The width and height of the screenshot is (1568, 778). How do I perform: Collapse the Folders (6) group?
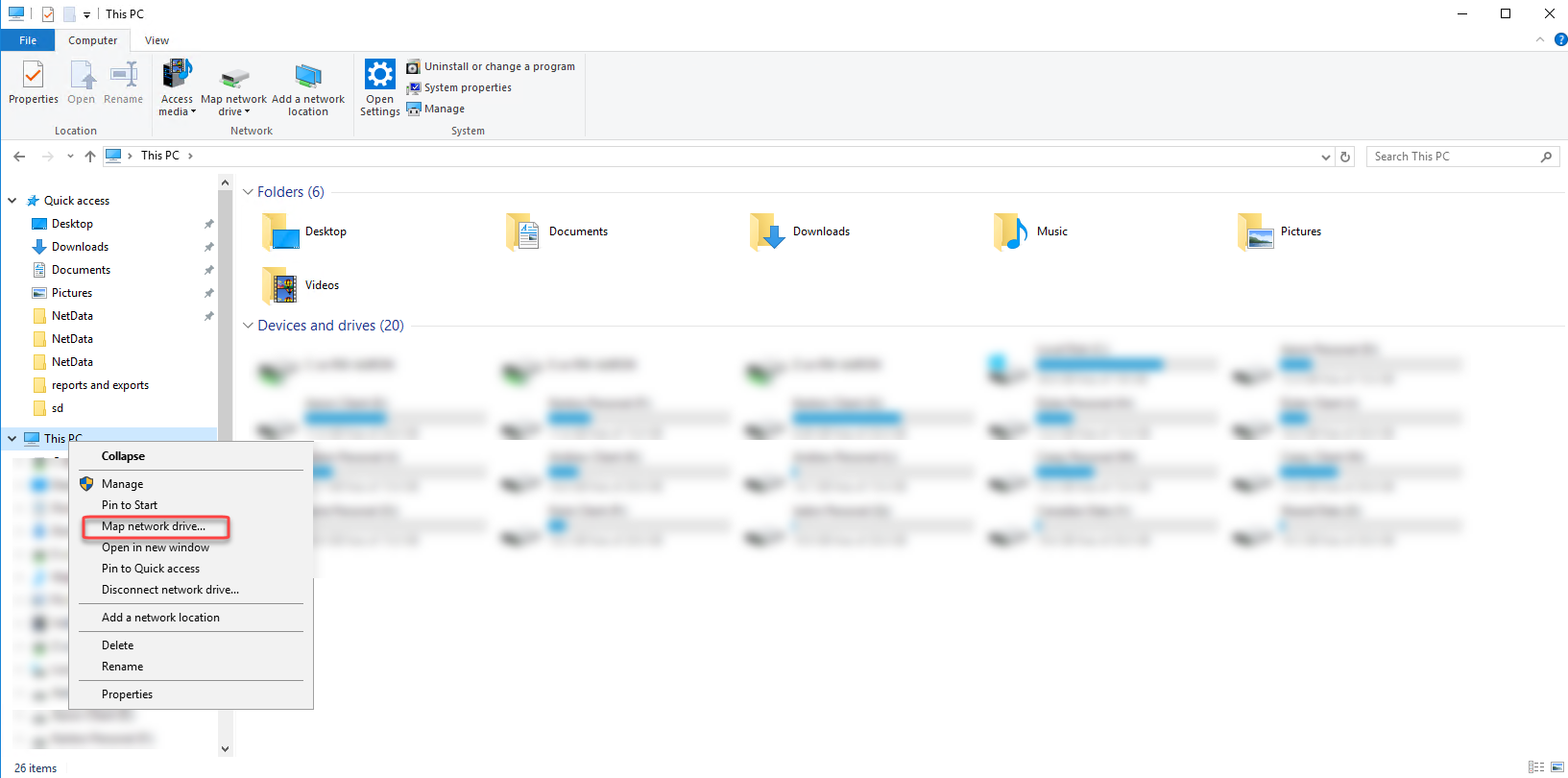(x=248, y=192)
